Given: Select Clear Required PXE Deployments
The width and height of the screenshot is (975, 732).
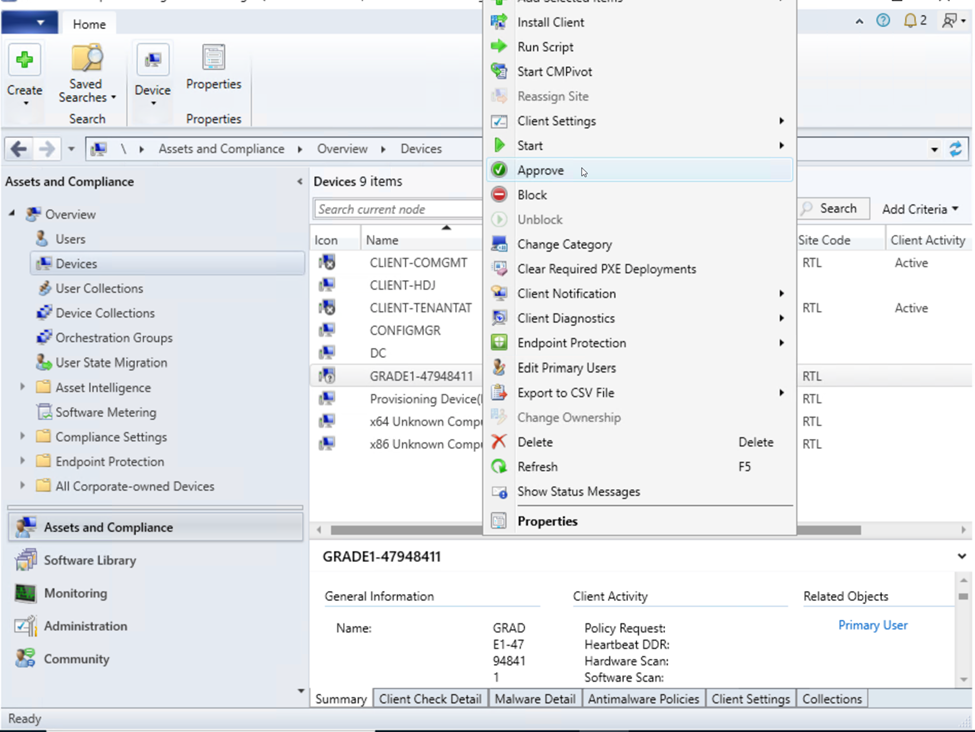Looking at the screenshot, I should pyautogui.click(x=639, y=269).
